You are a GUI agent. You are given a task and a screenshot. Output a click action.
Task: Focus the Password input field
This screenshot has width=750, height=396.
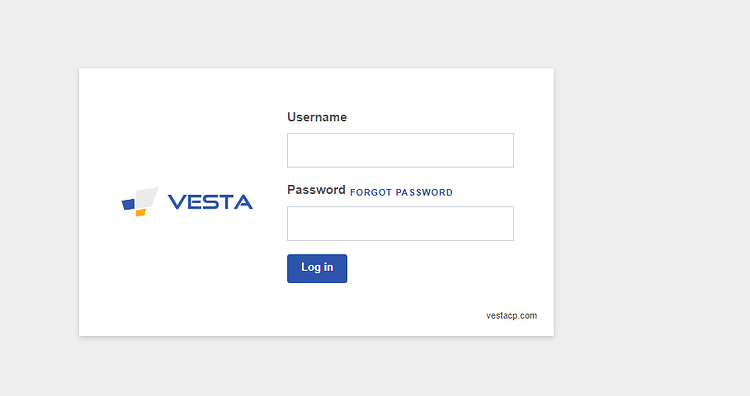[400, 223]
